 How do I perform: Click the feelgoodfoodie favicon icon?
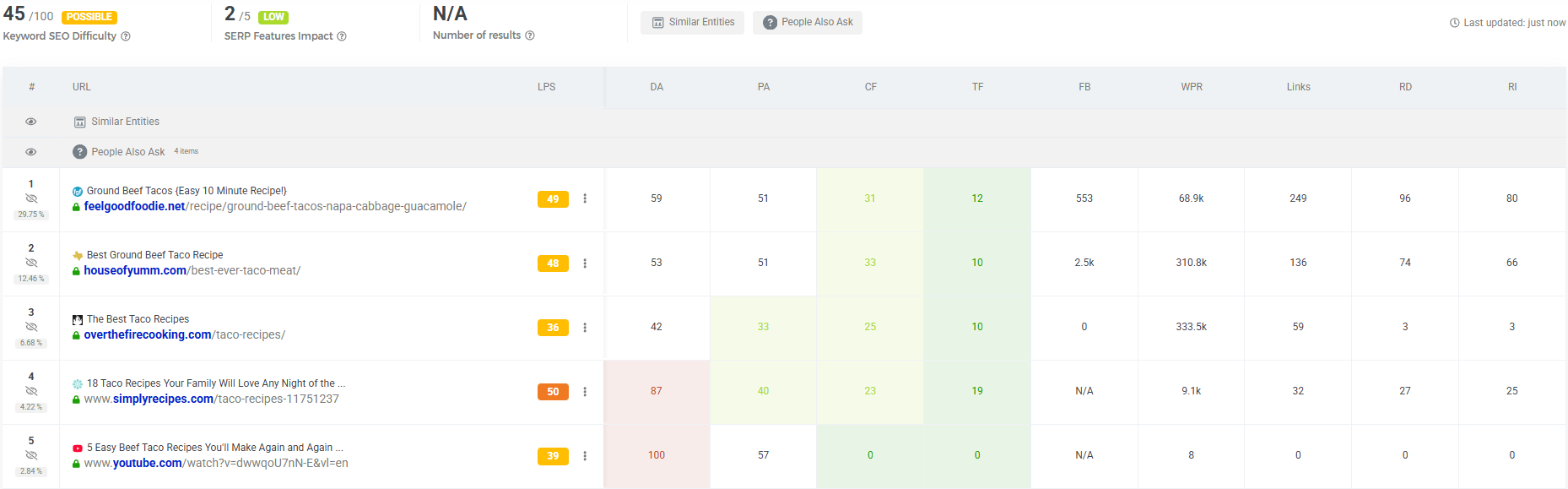78,192
